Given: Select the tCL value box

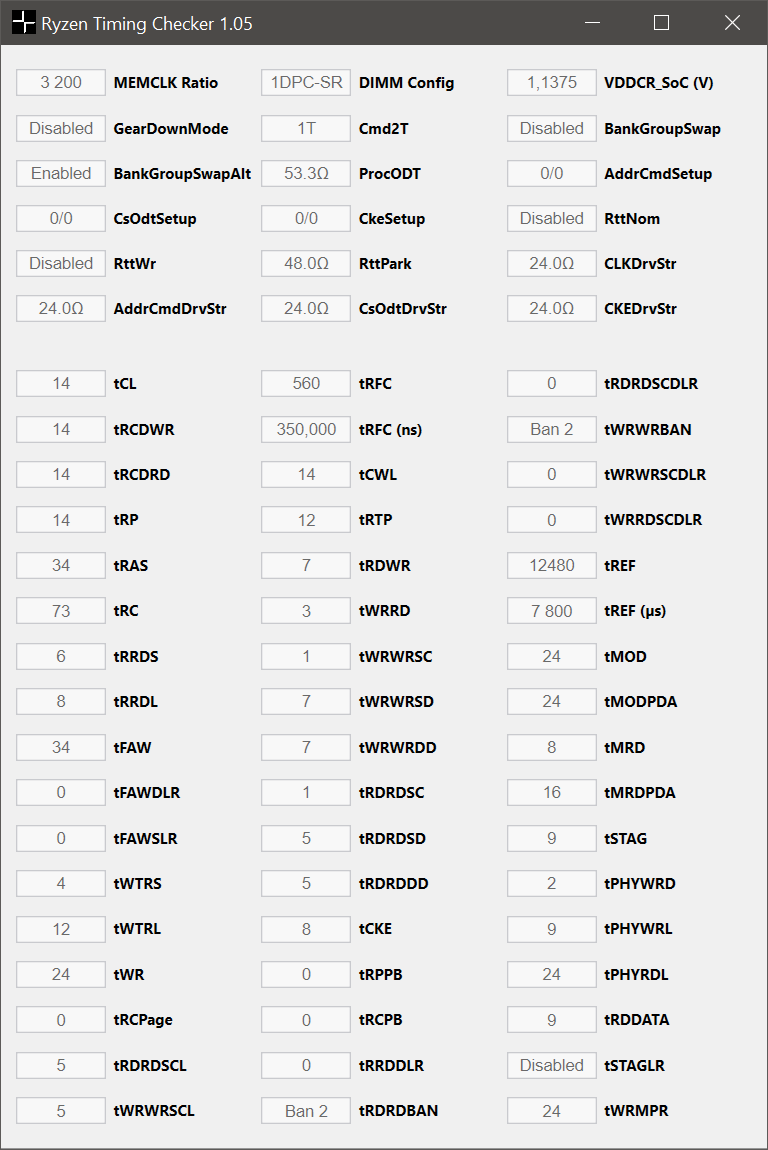Looking at the screenshot, I should 61,383.
